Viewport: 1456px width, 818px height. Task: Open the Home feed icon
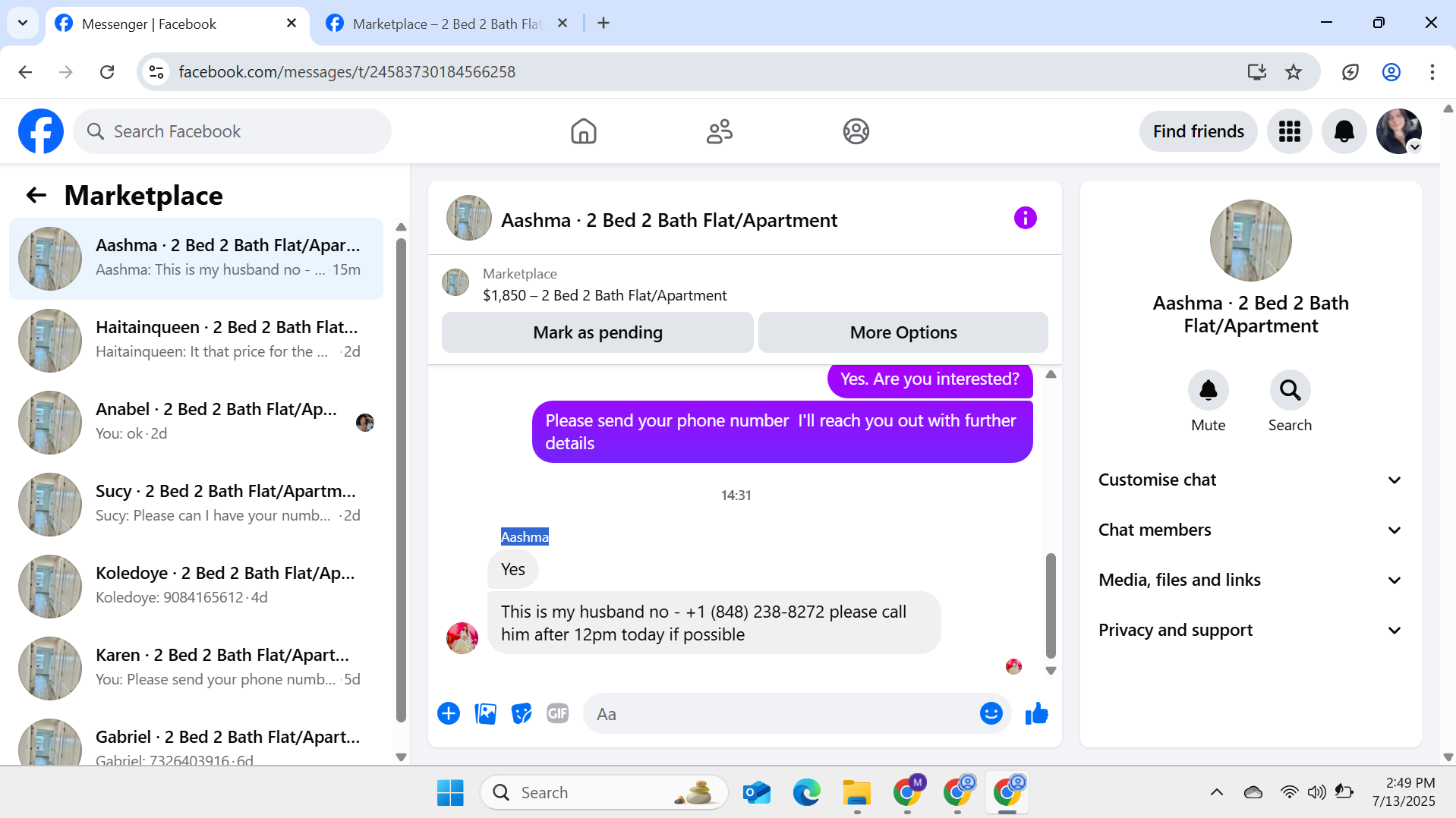point(583,131)
